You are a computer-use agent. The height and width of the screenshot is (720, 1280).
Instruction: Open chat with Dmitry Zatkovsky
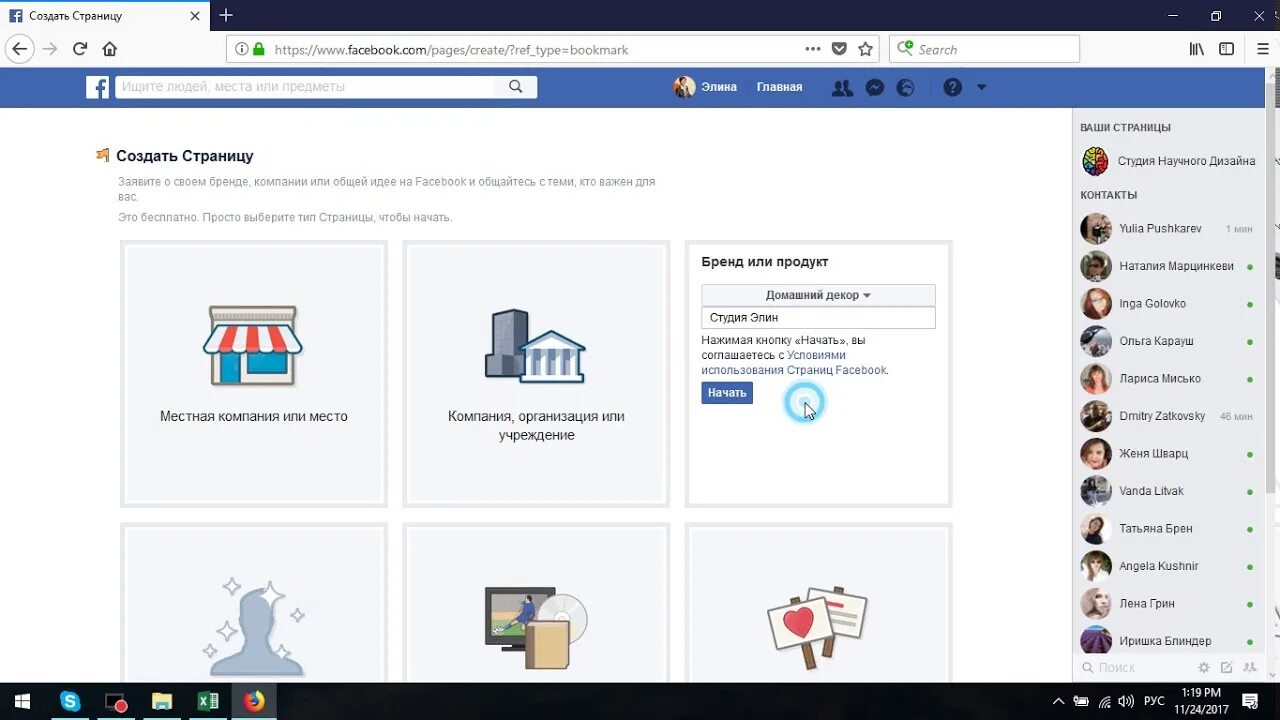1168,416
